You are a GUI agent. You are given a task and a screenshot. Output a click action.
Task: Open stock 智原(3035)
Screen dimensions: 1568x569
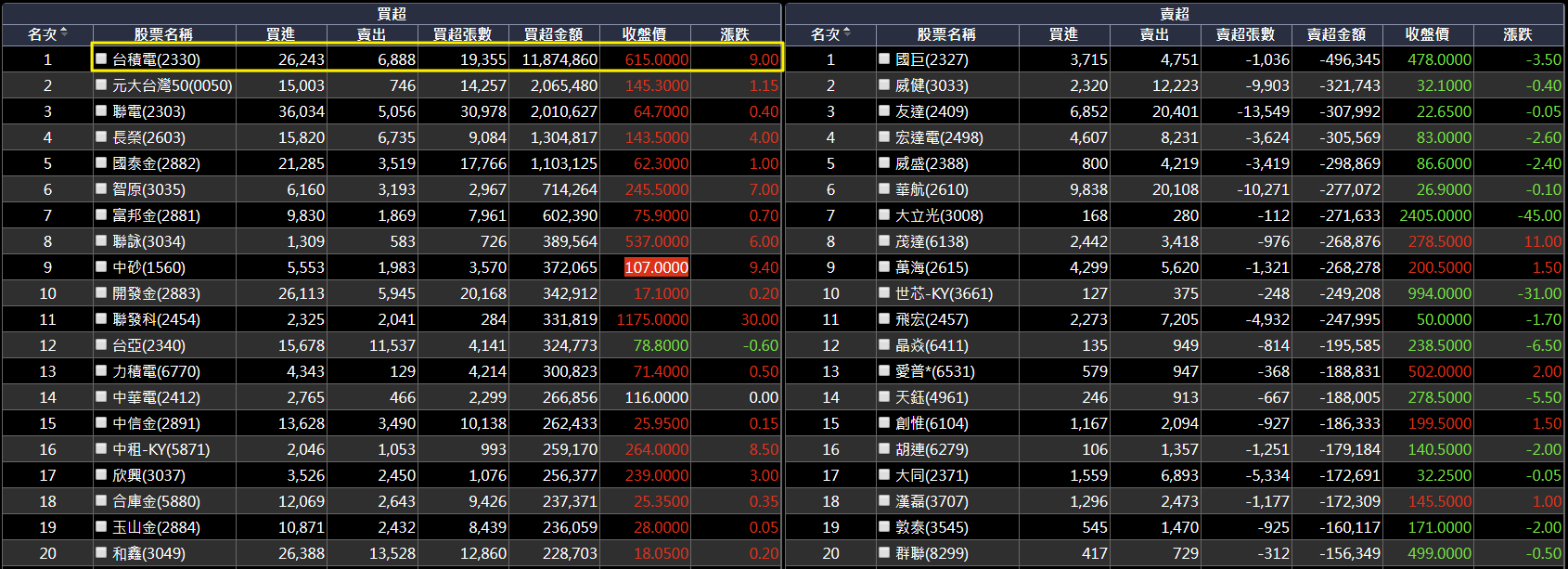148,189
